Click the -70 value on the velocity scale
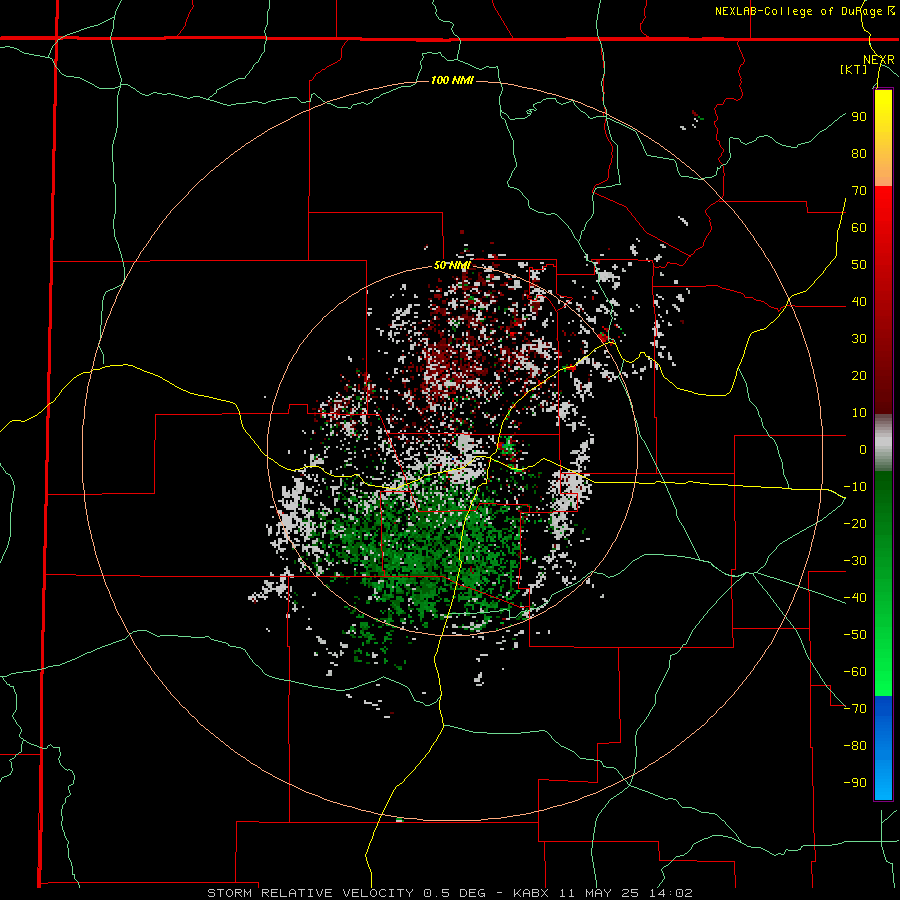Viewport: 900px width, 900px height. [x=855, y=709]
